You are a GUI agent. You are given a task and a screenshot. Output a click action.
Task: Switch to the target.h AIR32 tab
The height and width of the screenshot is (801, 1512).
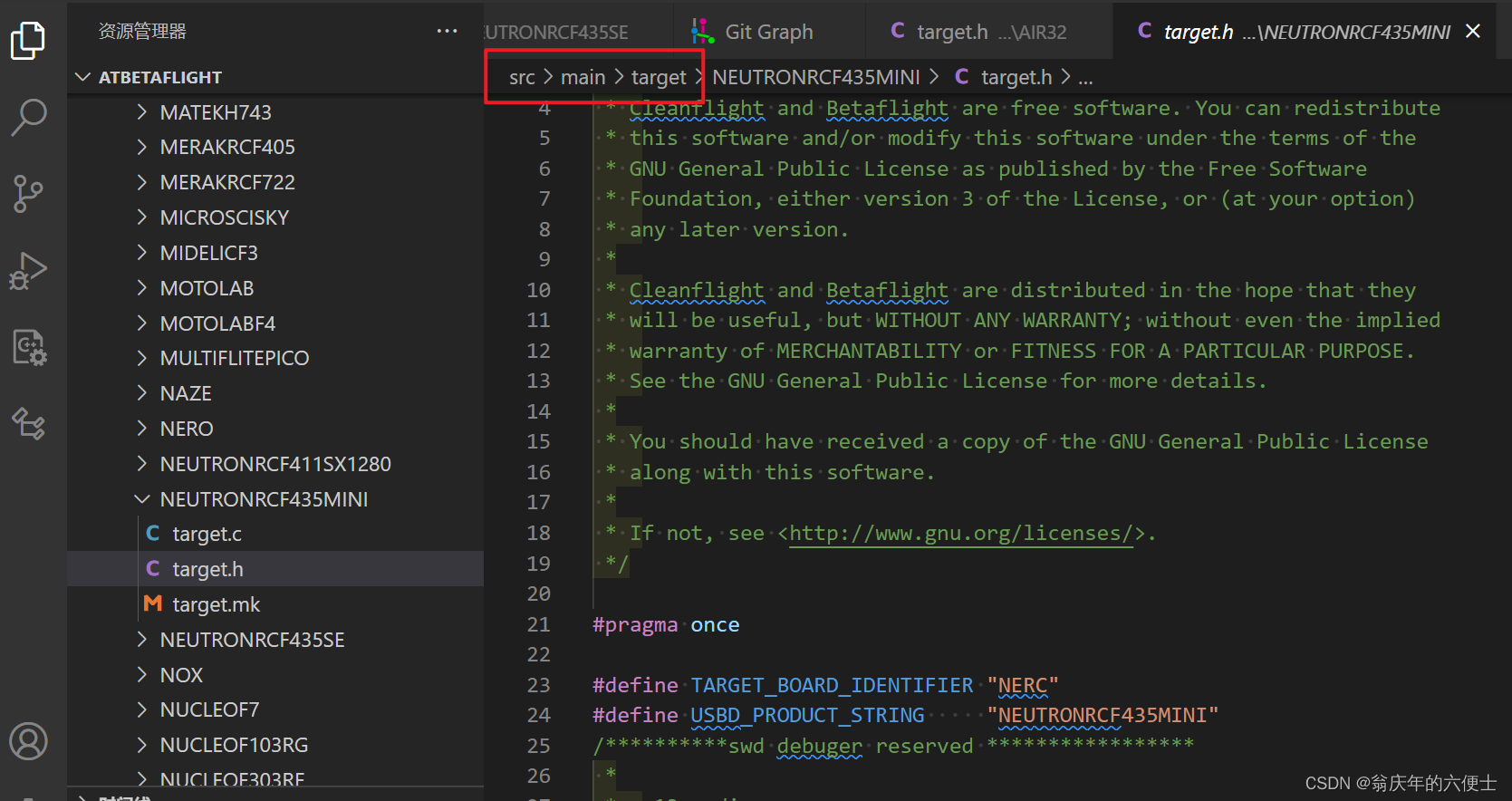coord(989,32)
